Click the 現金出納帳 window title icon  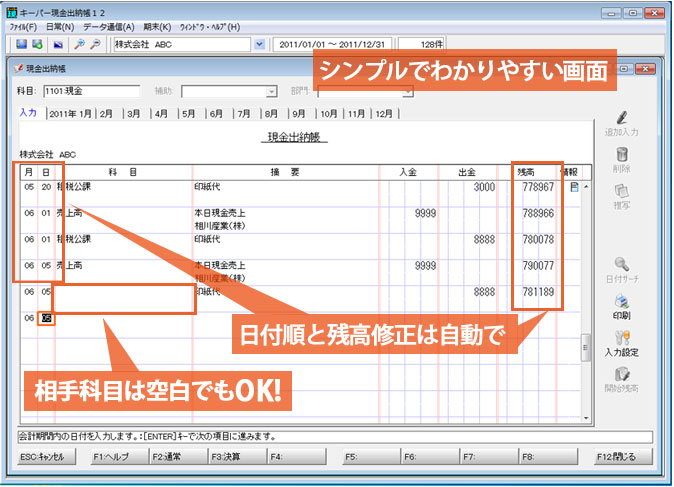(18, 68)
